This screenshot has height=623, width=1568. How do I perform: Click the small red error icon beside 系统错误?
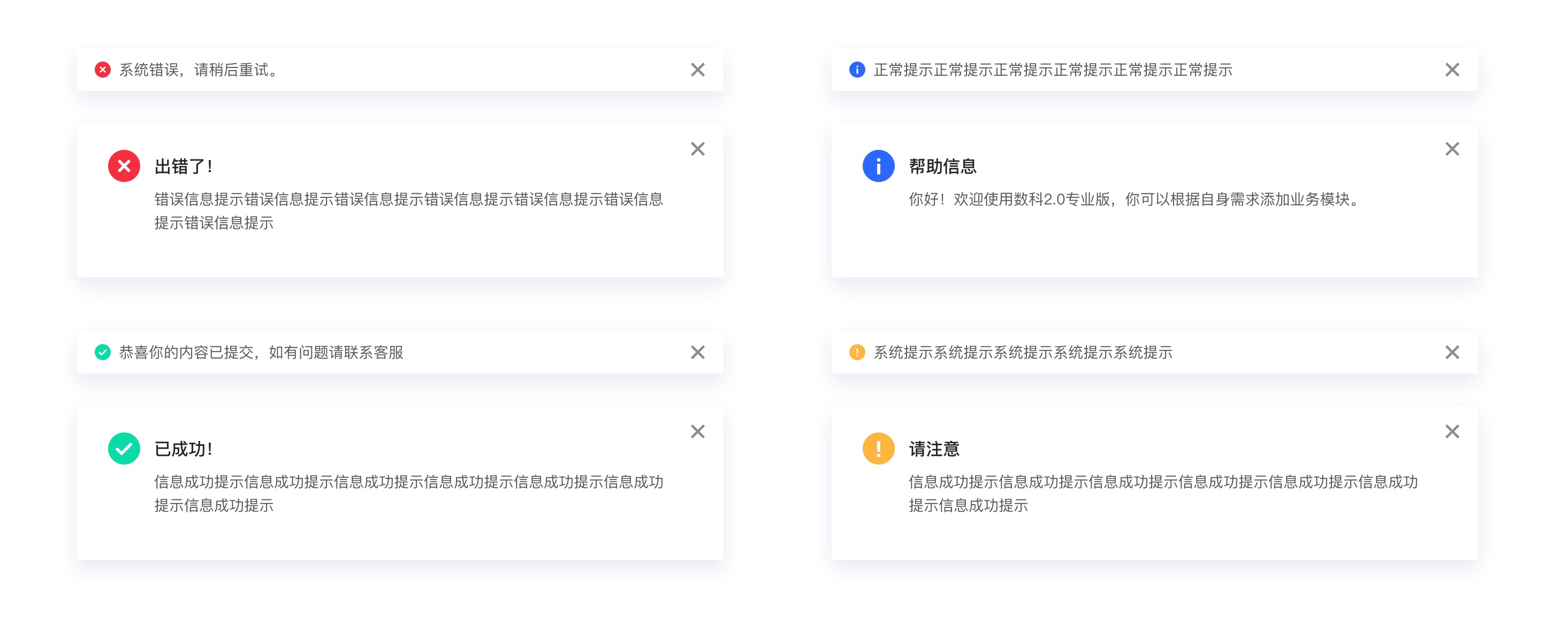pos(103,70)
